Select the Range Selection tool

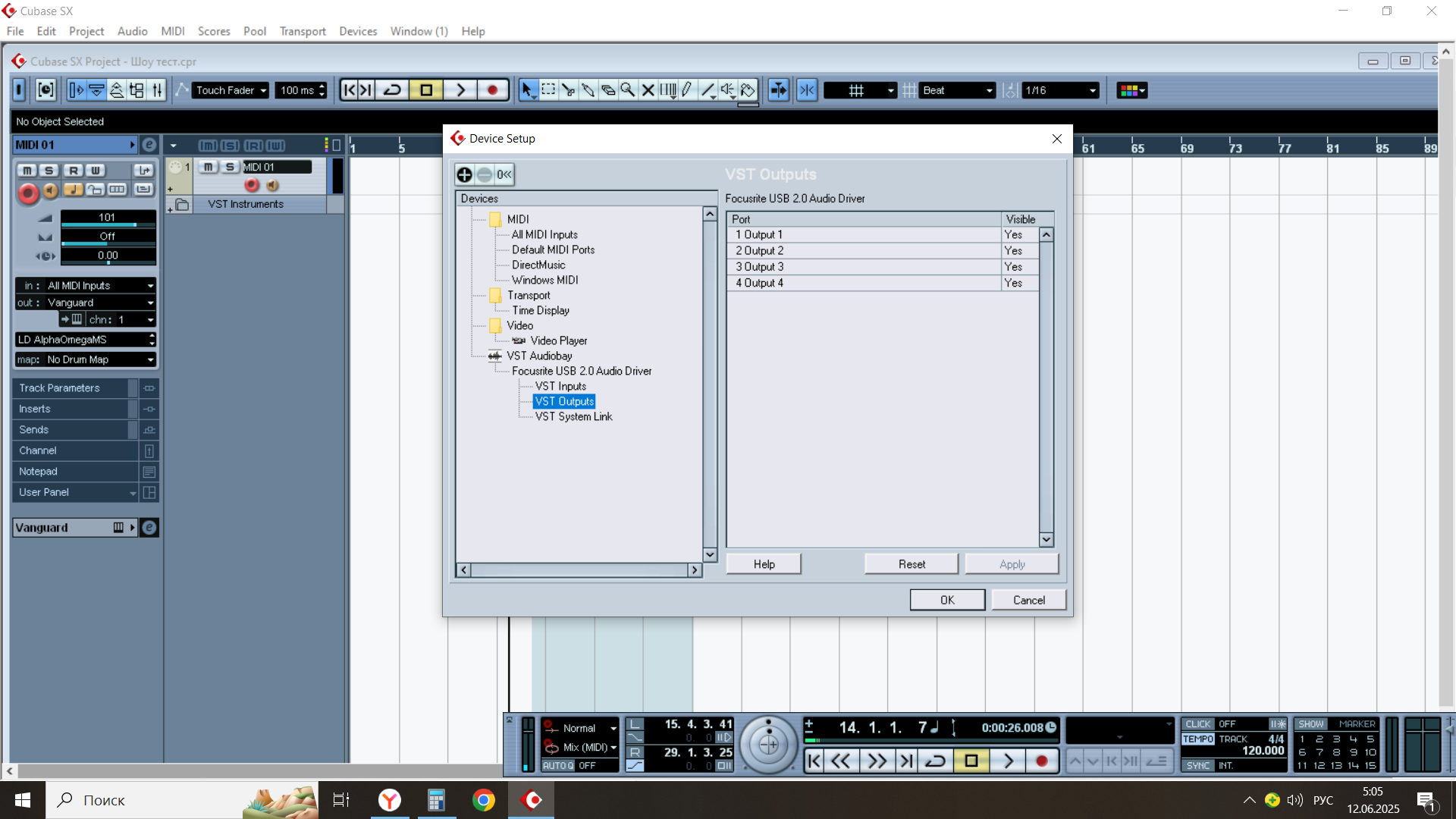coord(548,90)
